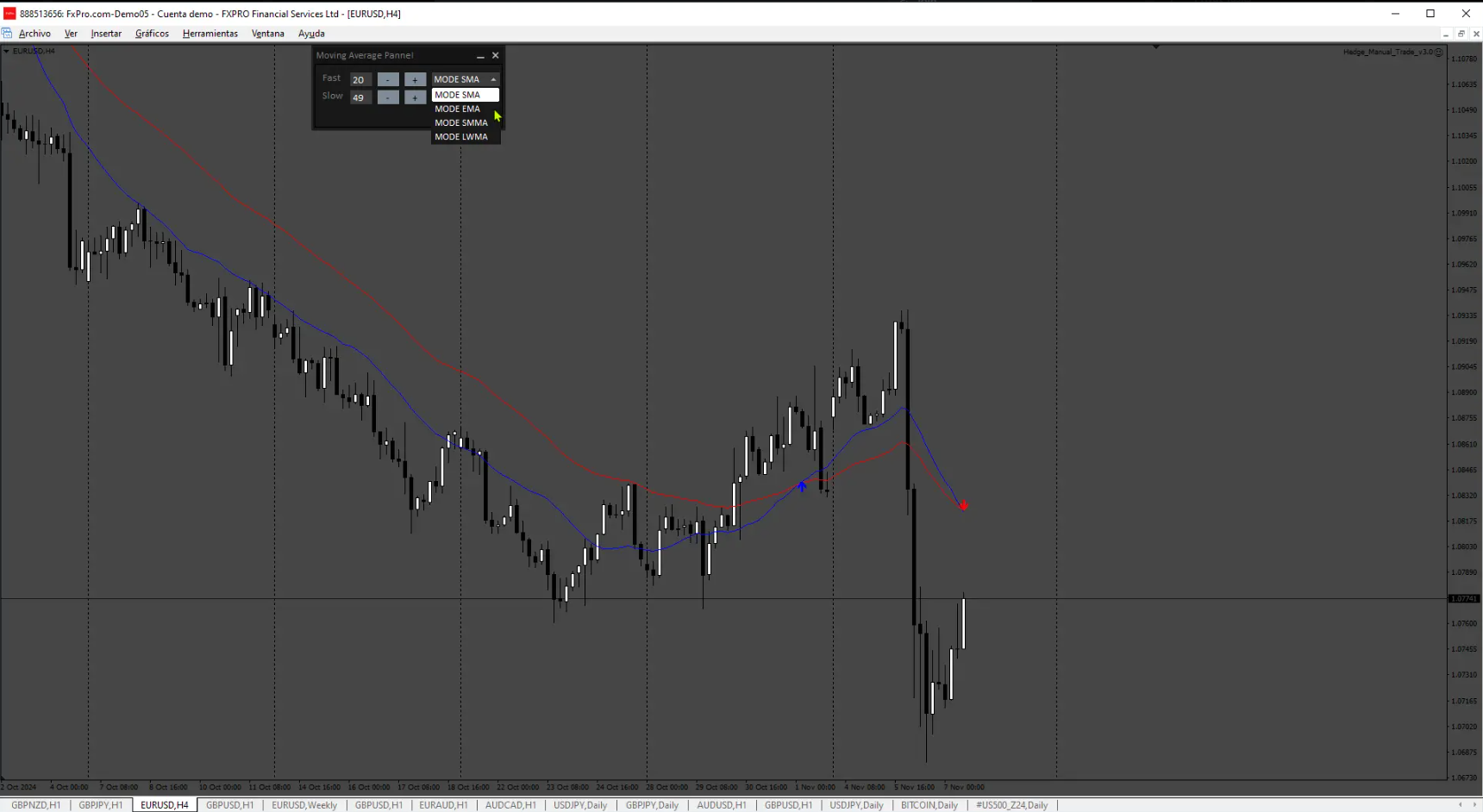Click the Fast period value field
Screen dimensions: 1483x812
(x=361, y=79)
